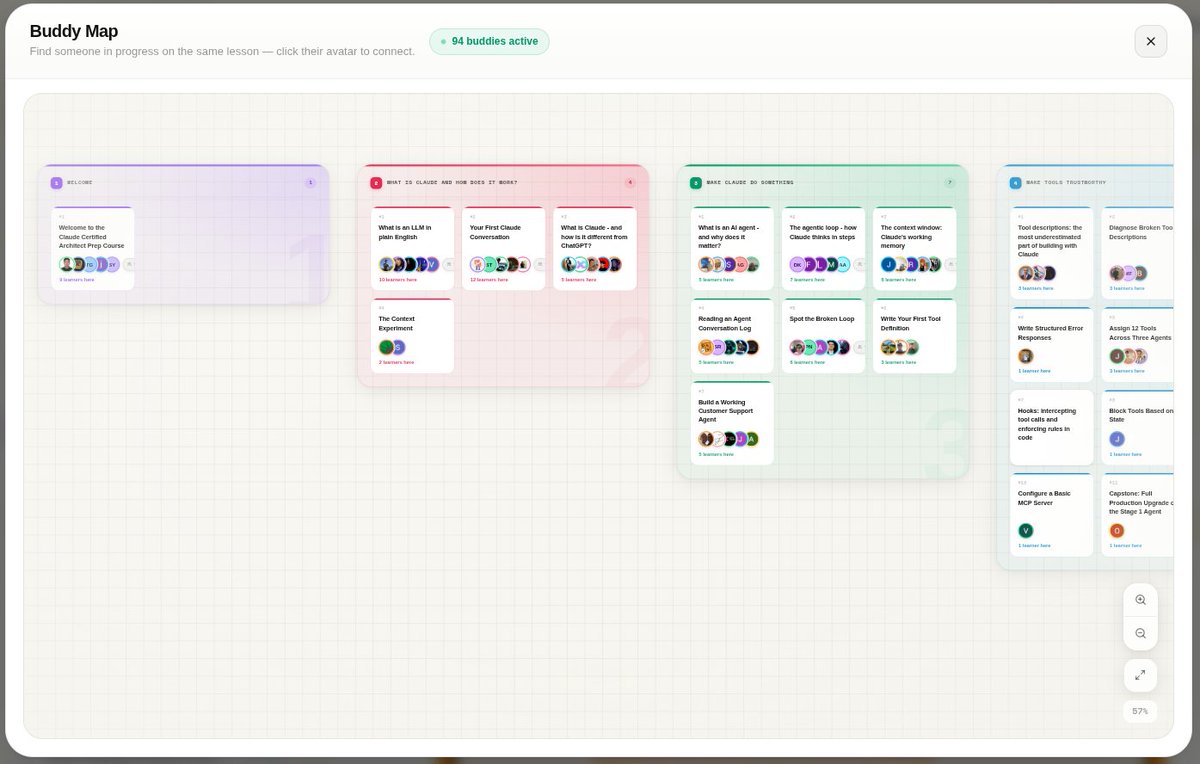1200x764 pixels.
Task: Click the DK avatar in The agentic loop card
Action: (797, 264)
